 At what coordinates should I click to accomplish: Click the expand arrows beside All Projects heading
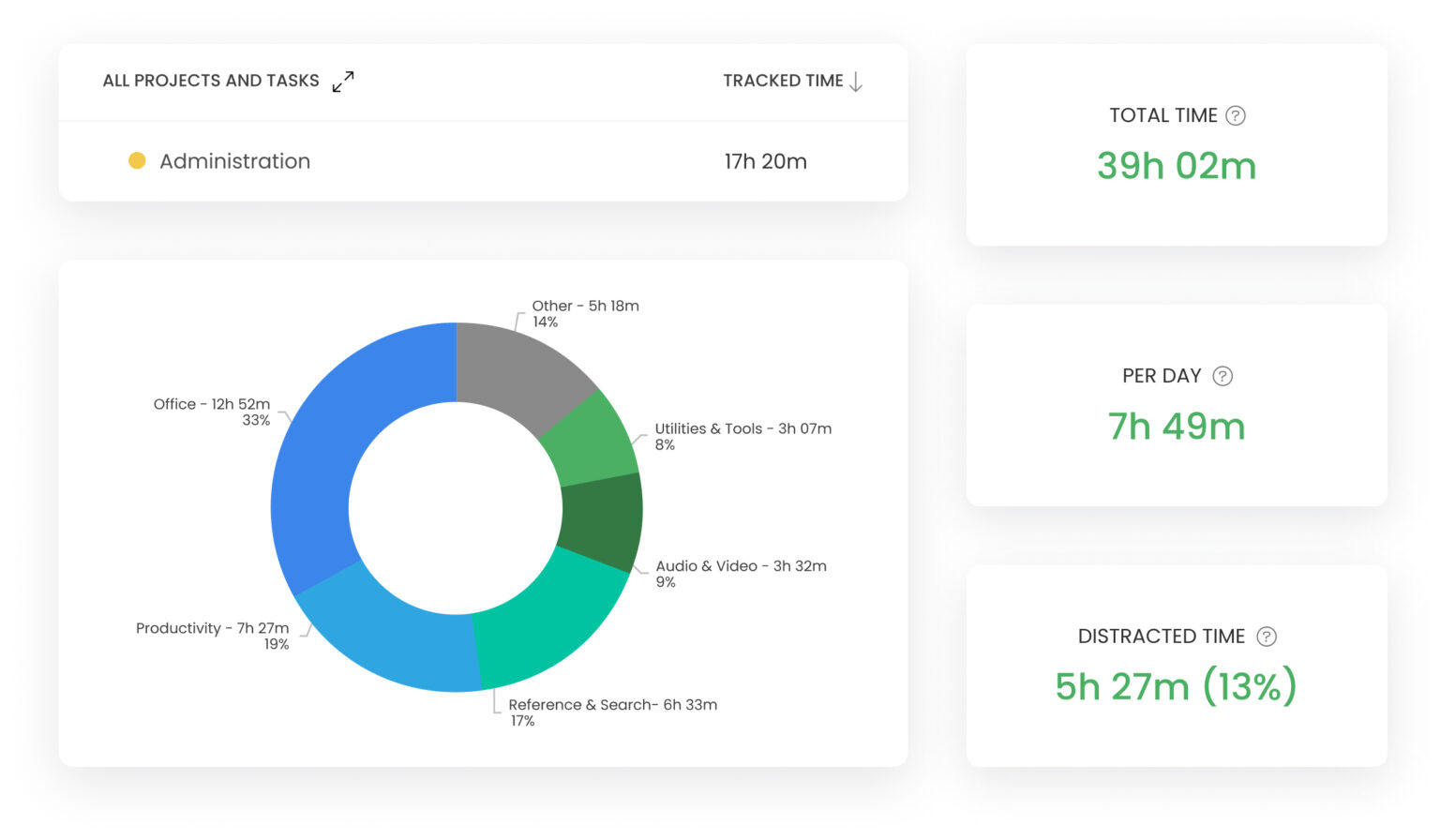point(343,82)
